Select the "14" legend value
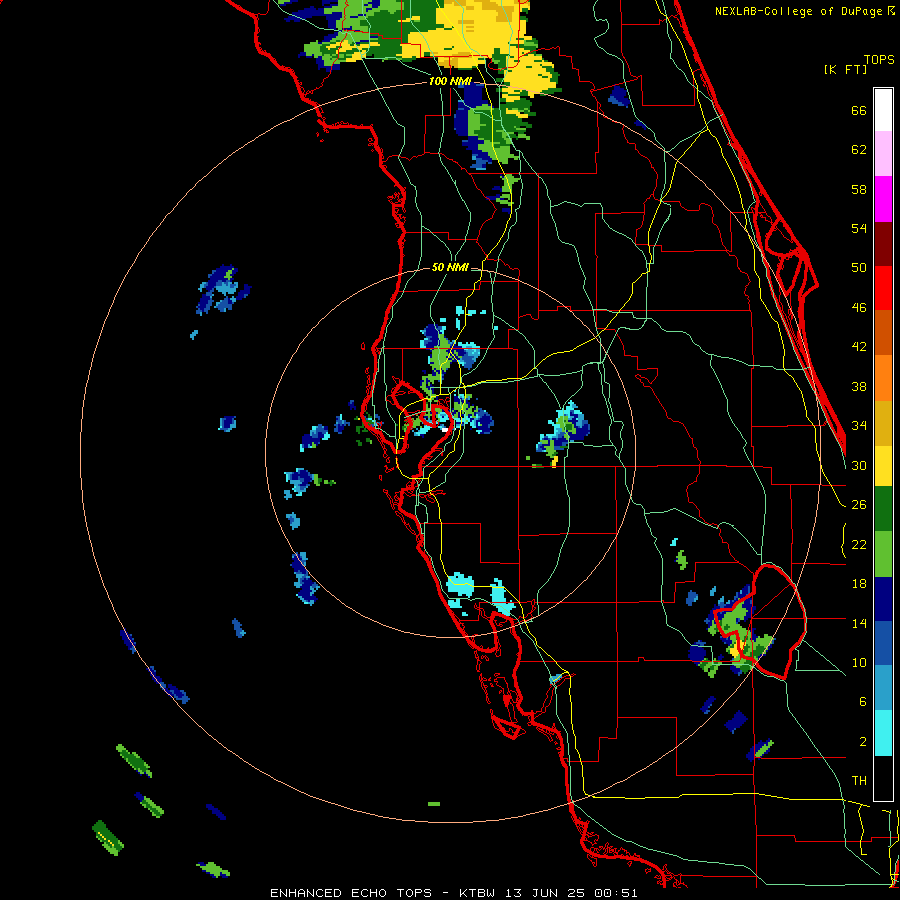This screenshot has height=900, width=900. pyautogui.click(x=859, y=623)
